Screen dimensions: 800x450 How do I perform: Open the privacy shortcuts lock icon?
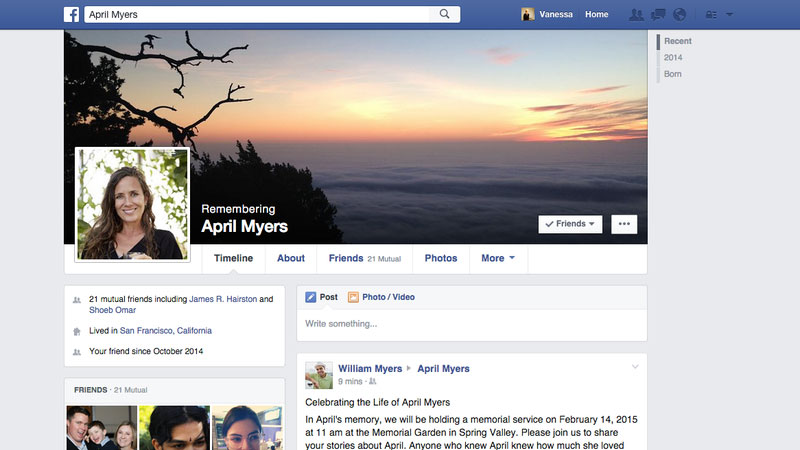(711, 15)
